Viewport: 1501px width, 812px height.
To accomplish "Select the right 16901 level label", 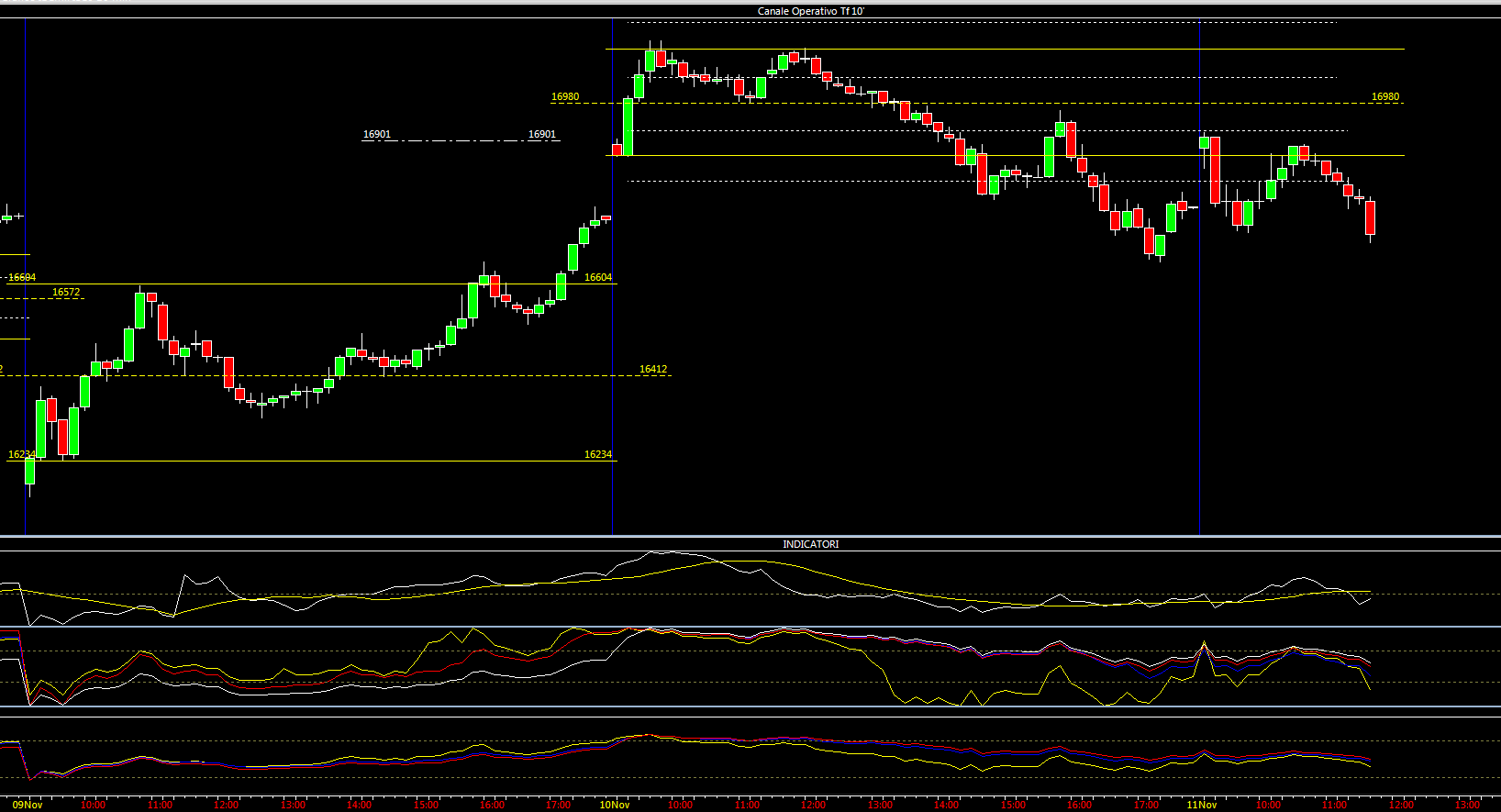I will (542, 134).
